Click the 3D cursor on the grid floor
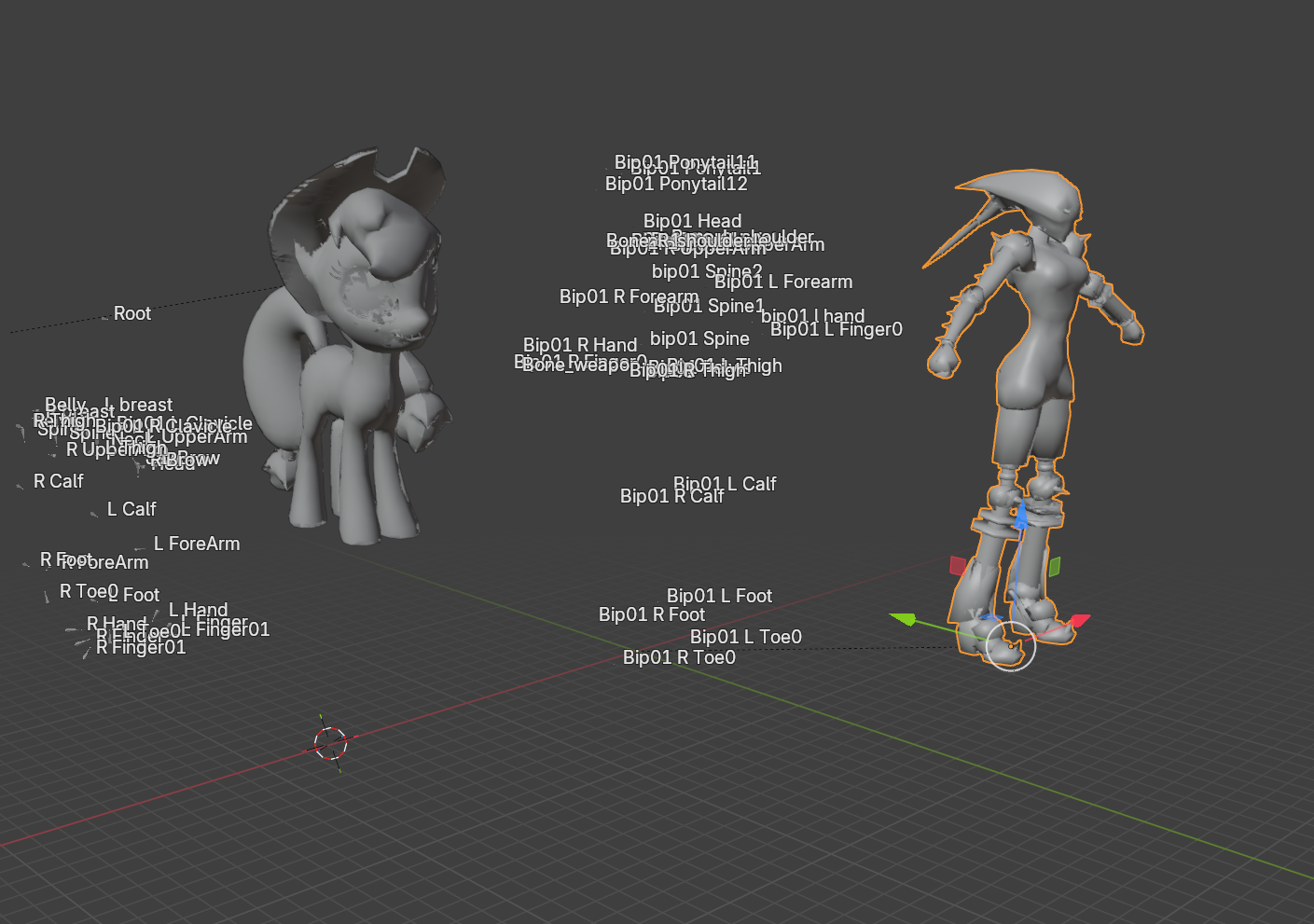This screenshot has width=1314, height=924. (330, 743)
